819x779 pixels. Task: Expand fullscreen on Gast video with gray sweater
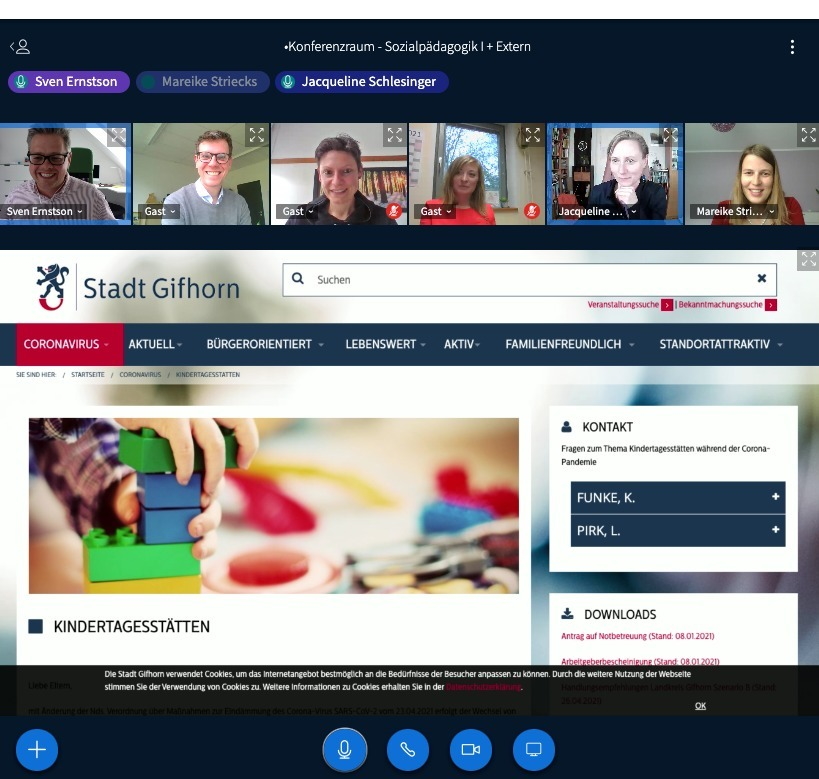(256, 135)
